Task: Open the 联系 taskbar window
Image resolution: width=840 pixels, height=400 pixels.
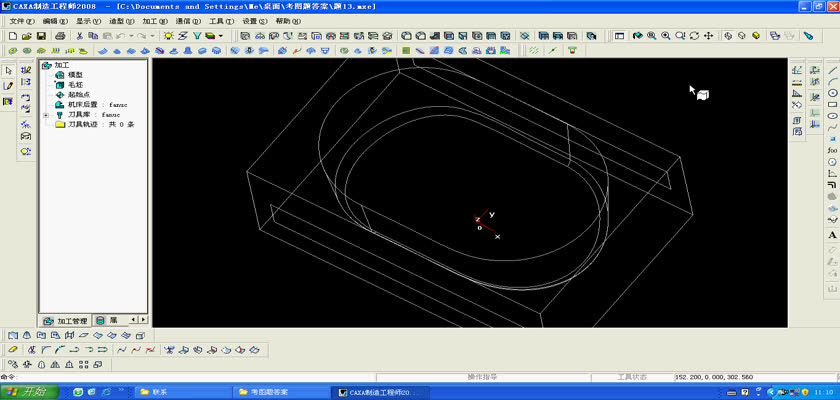Action: point(184,393)
